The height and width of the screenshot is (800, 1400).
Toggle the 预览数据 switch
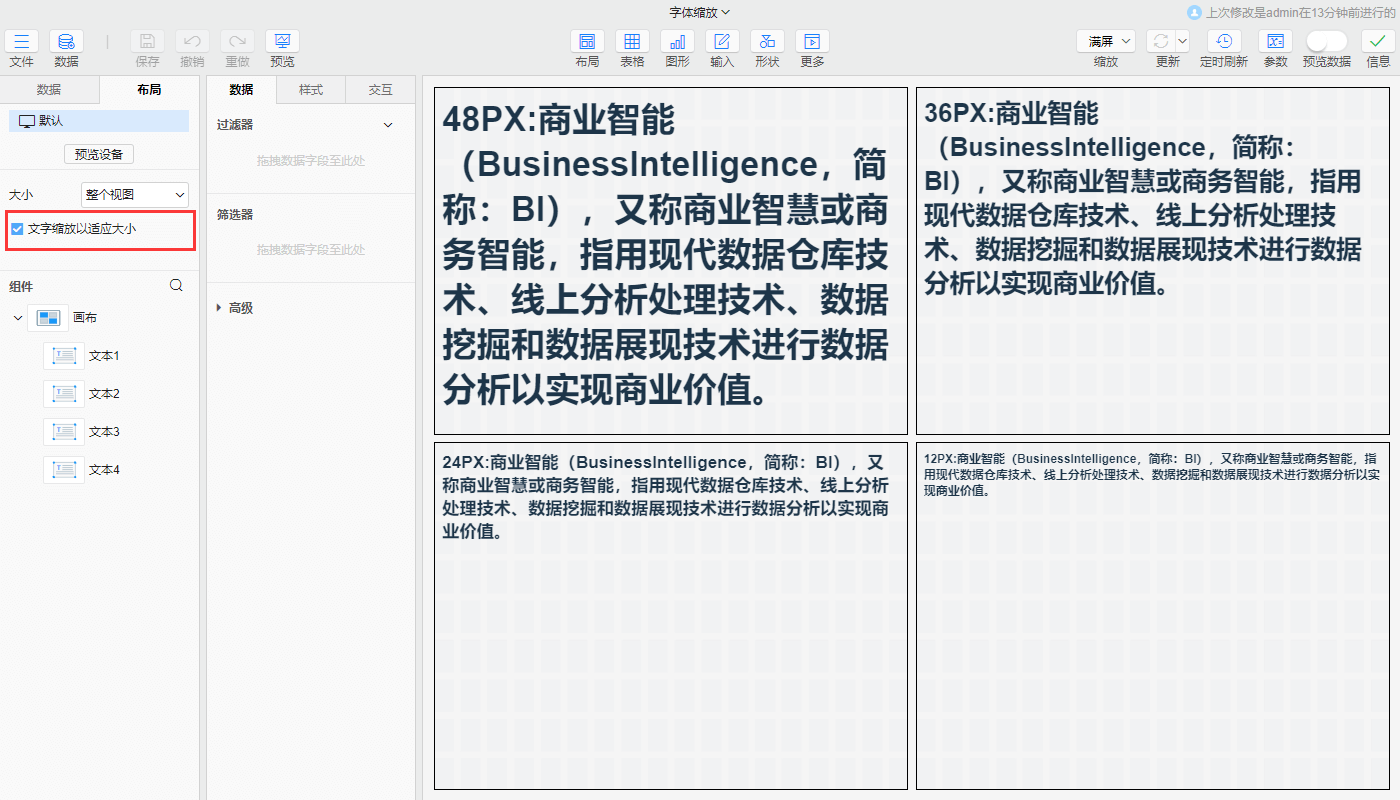(1326, 41)
